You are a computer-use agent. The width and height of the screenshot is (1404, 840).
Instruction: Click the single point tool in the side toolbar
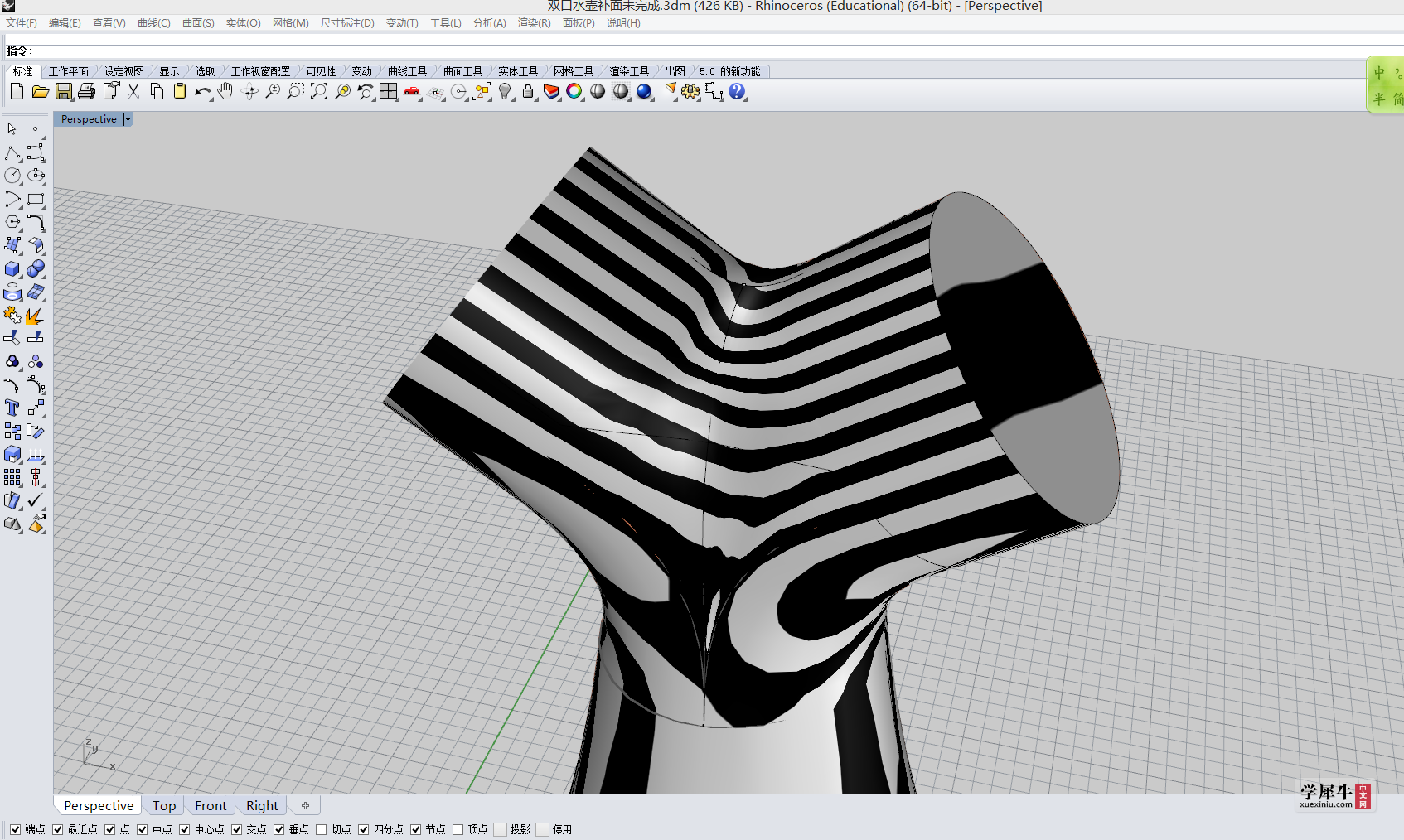[x=36, y=129]
